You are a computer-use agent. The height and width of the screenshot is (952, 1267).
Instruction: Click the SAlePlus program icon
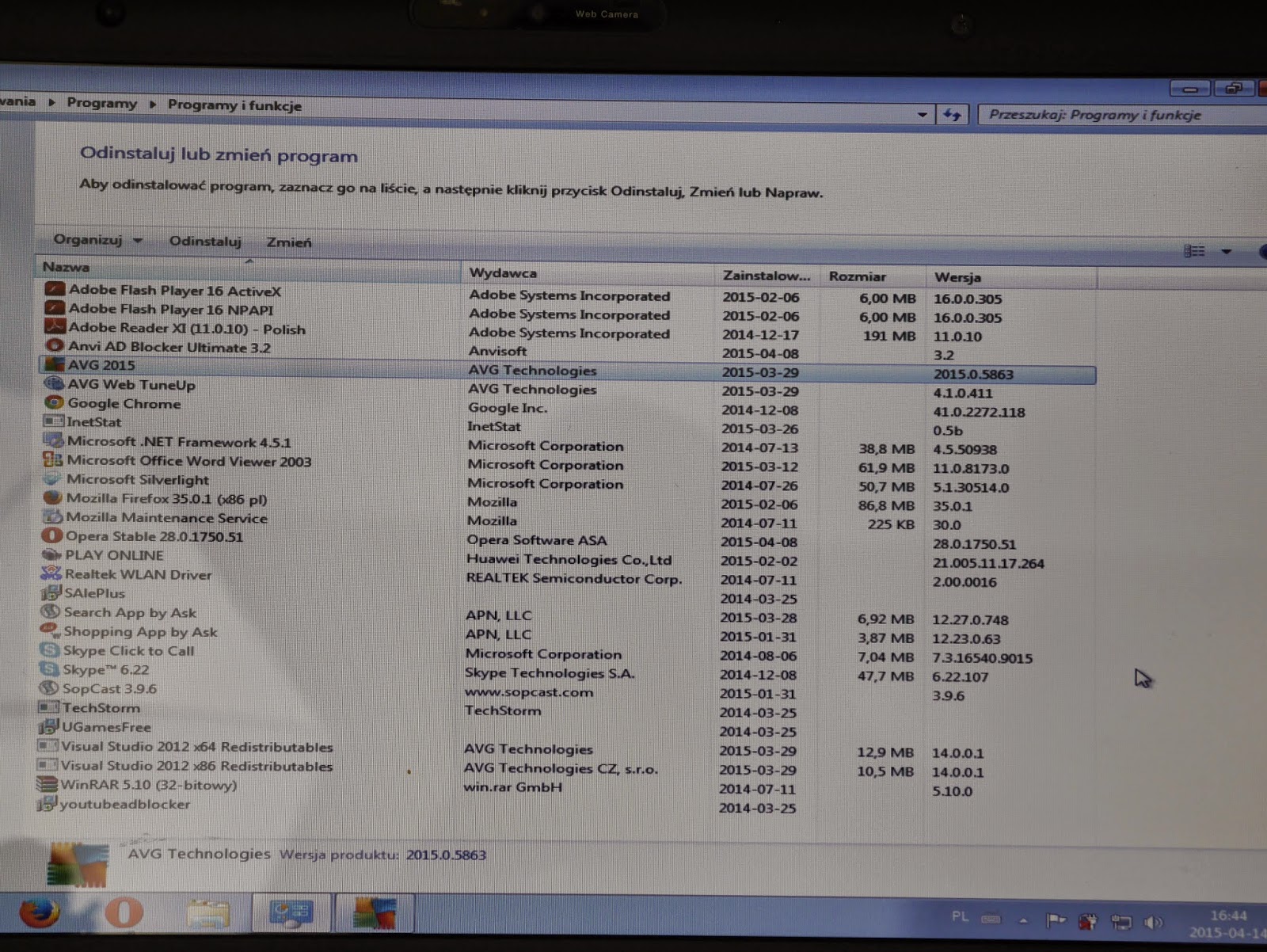click(51, 592)
